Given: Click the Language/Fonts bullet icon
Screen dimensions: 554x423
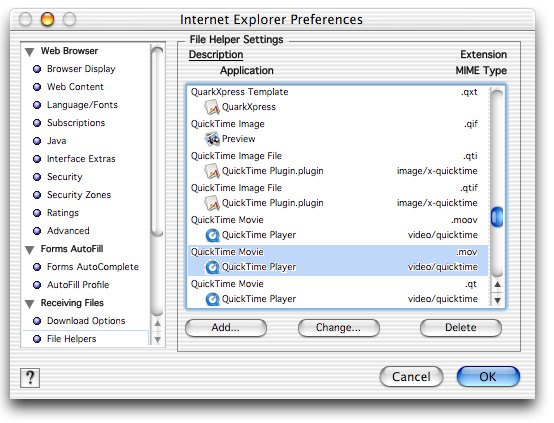Looking at the screenshot, I should click(37, 105).
